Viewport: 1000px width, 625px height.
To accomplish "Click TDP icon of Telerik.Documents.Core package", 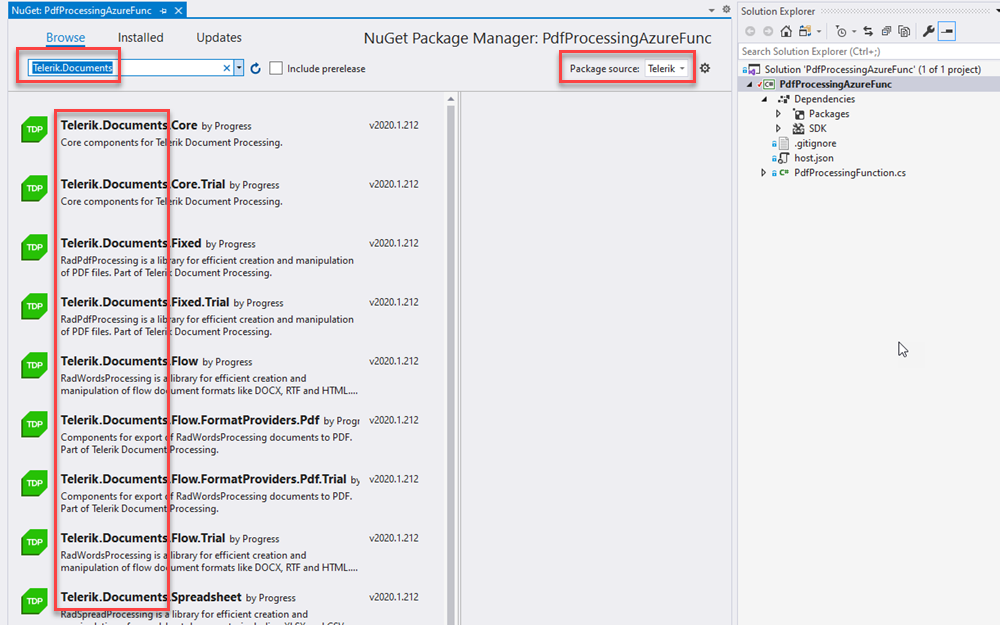I will (34, 129).
